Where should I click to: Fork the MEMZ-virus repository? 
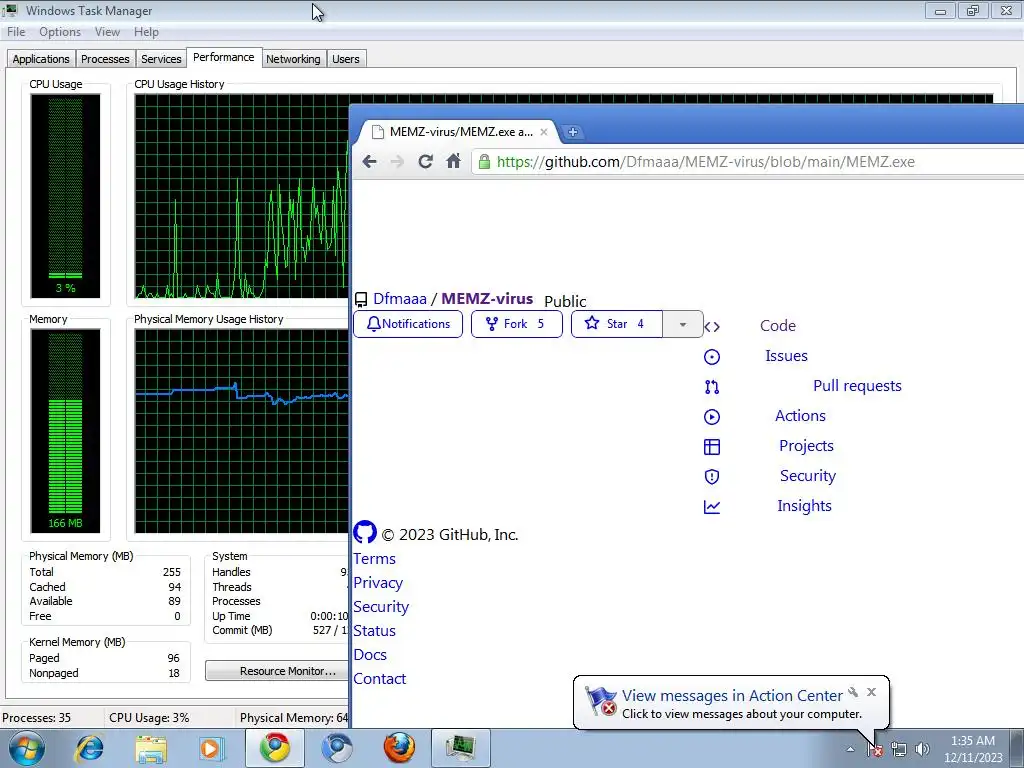(x=517, y=324)
